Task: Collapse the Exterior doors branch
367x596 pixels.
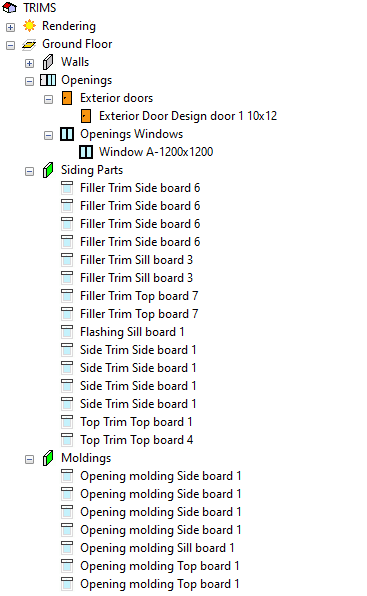Action: coord(48,100)
